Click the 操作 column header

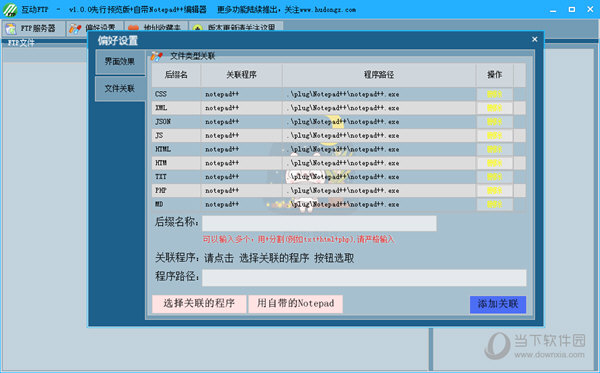point(494,75)
